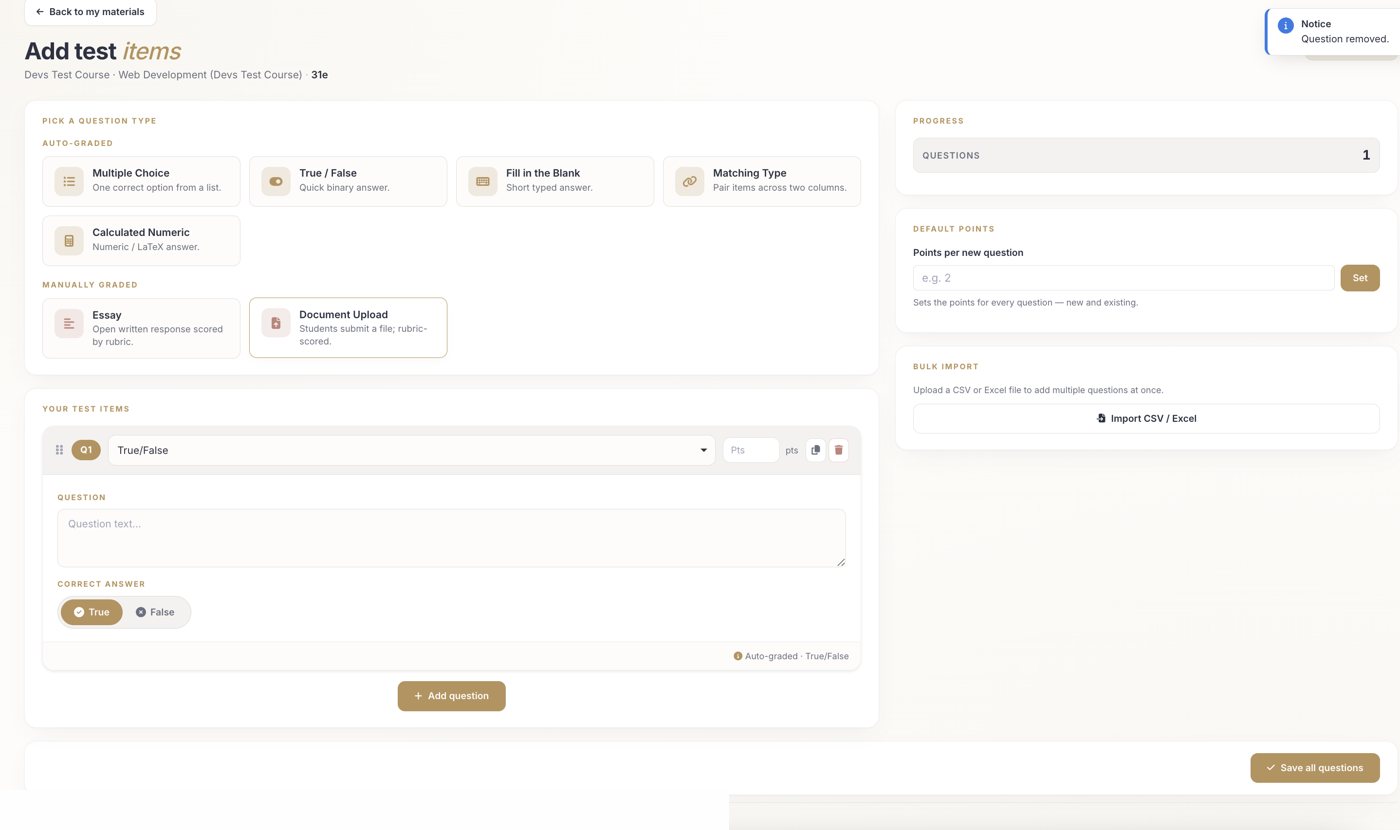This screenshot has height=830, width=1400.
Task: Click the Document Upload file icon
Action: point(276,323)
